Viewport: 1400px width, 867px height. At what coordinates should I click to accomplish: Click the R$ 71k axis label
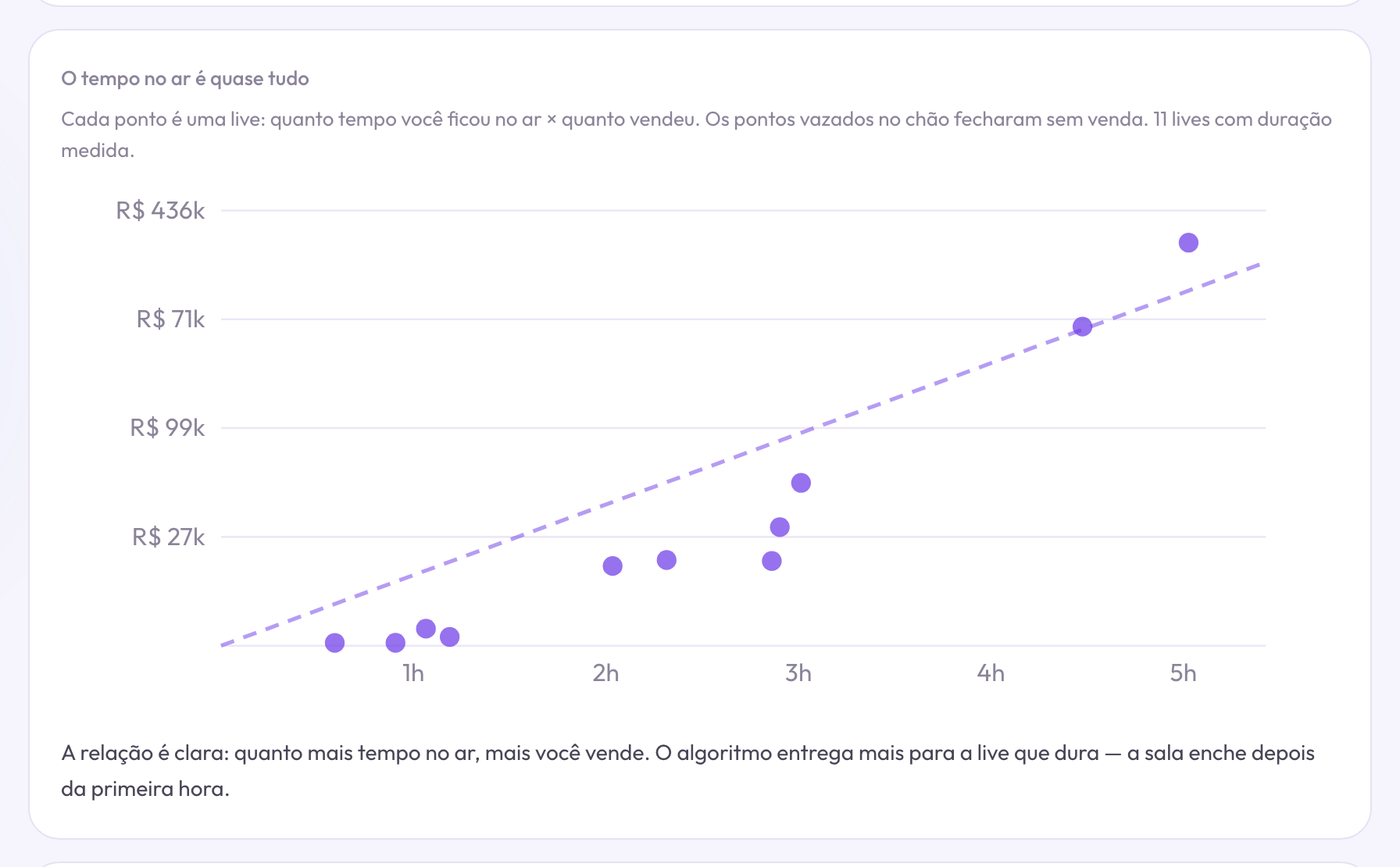pyautogui.click(x=170, y=319)
